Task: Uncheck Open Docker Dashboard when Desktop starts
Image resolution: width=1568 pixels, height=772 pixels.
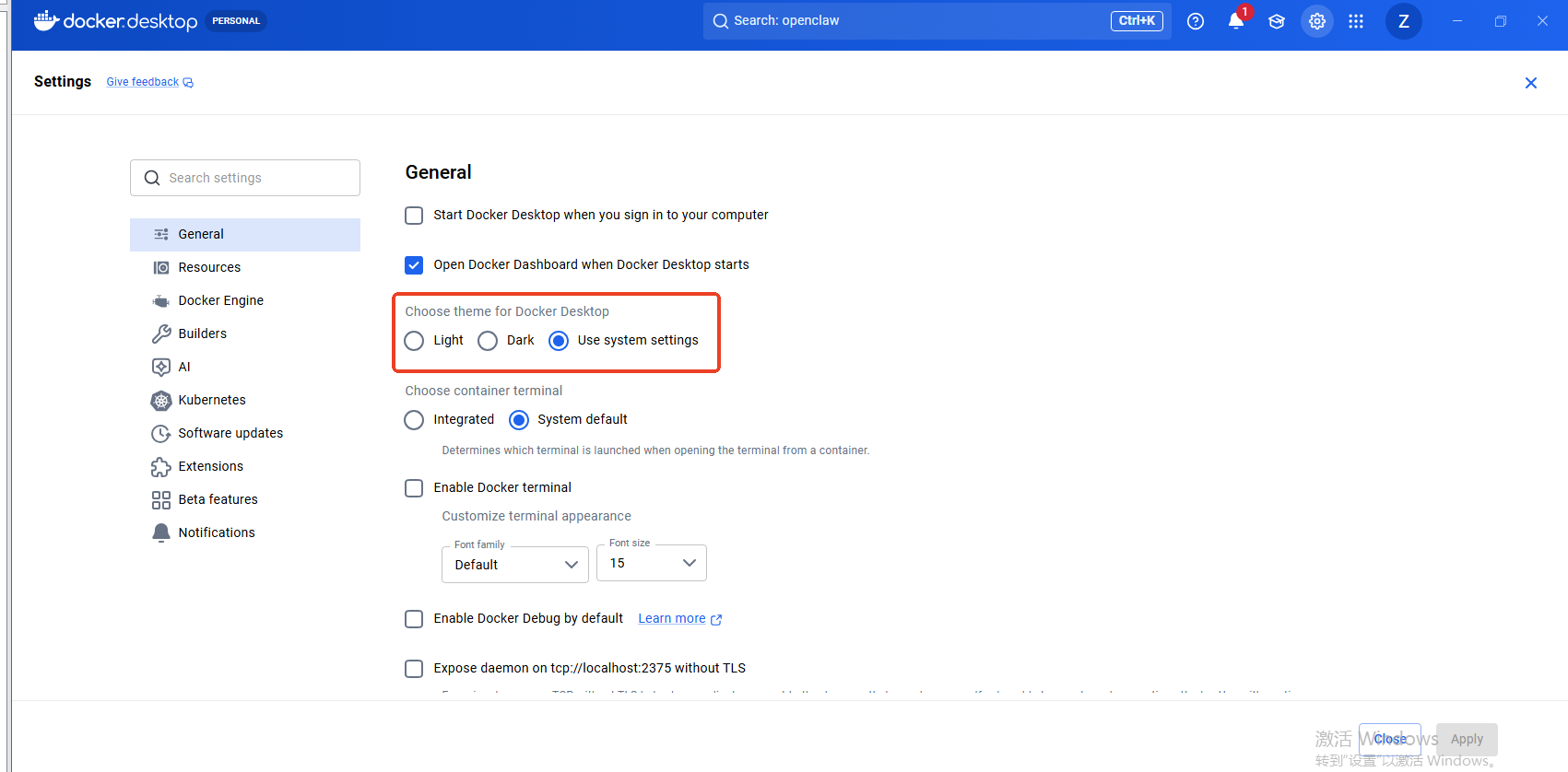Action: [414, 265]
